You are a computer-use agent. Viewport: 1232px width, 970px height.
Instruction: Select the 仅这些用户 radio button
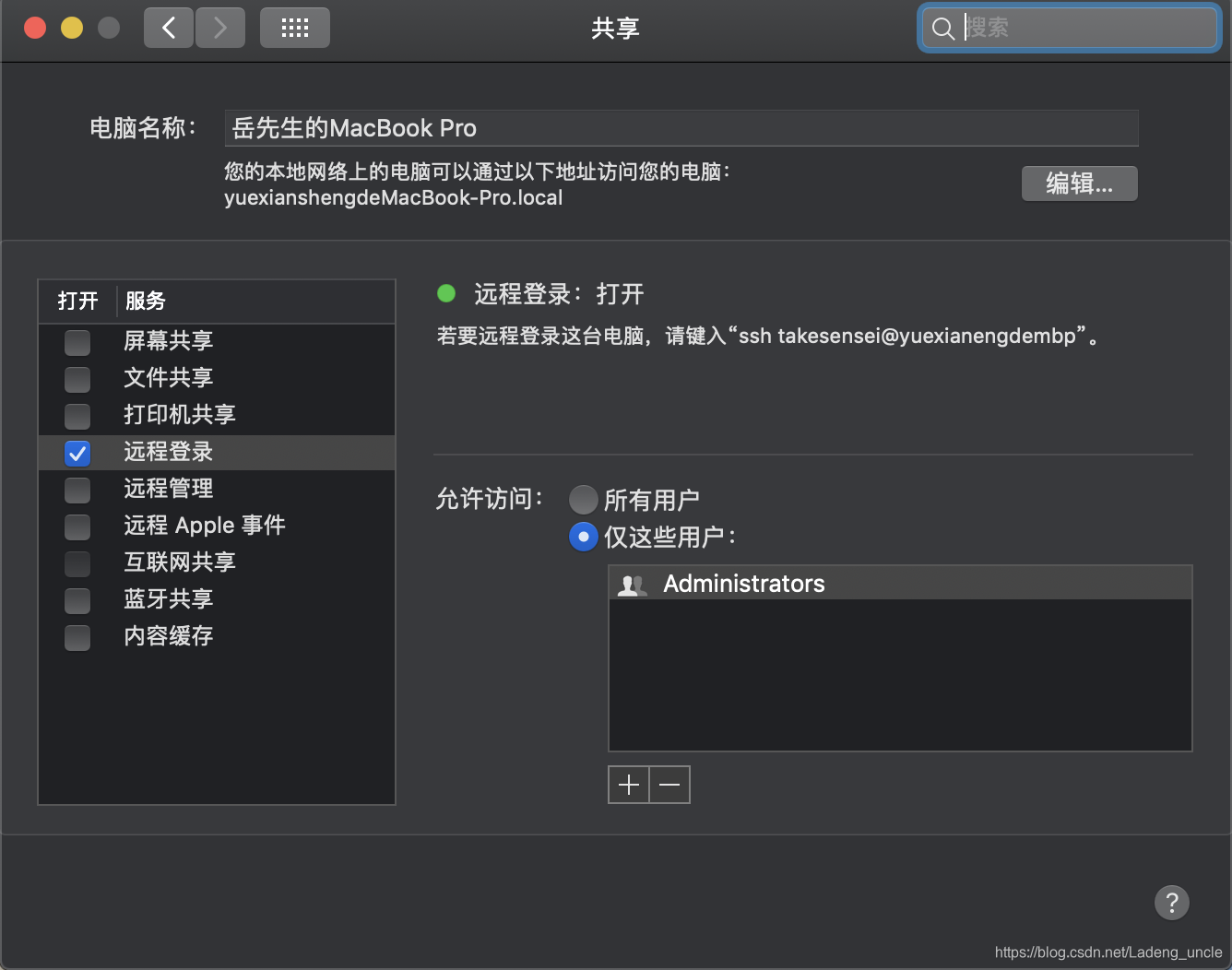[x=583, y=537]
